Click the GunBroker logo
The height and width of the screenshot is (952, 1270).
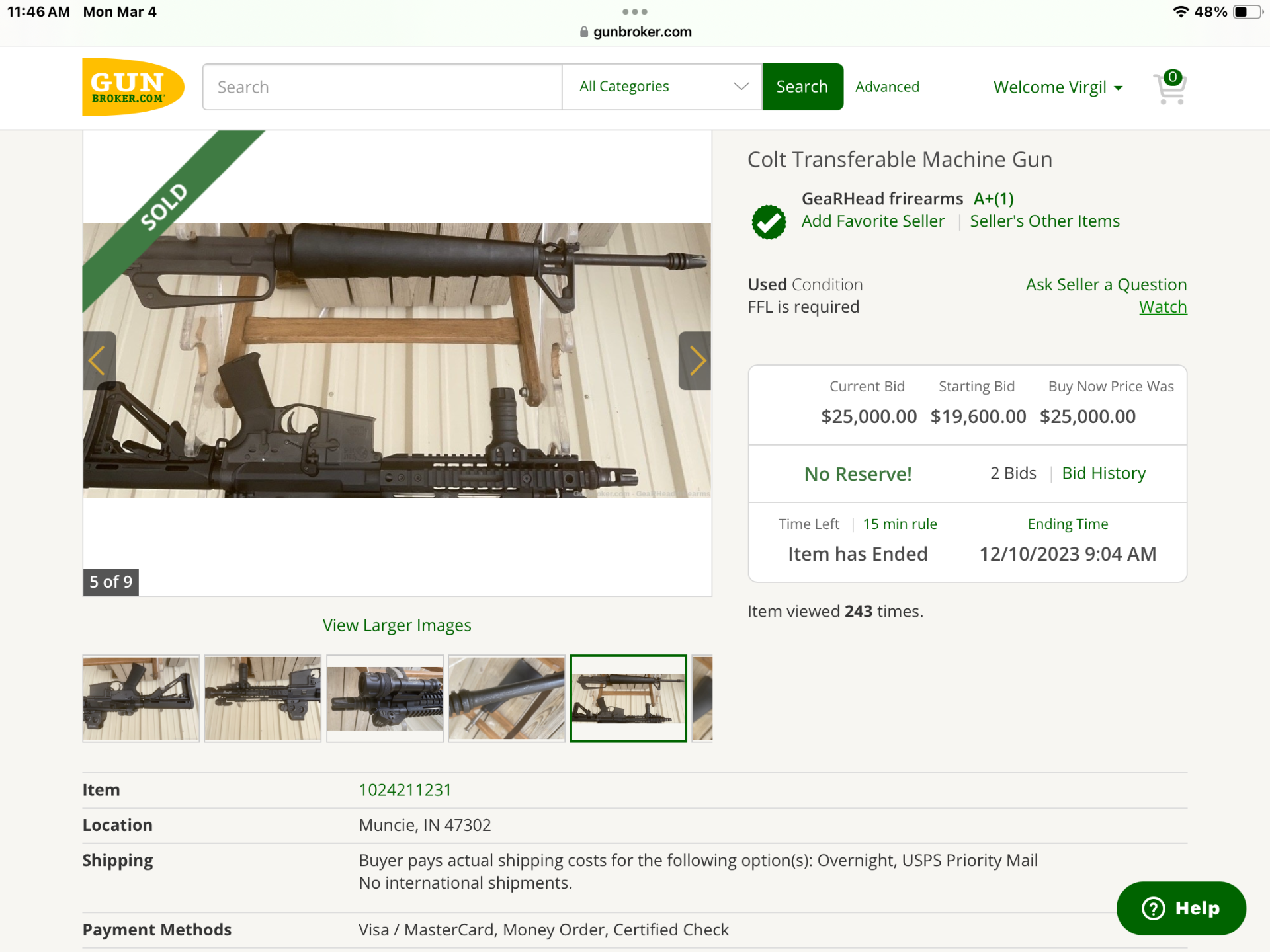click(132, 87)
